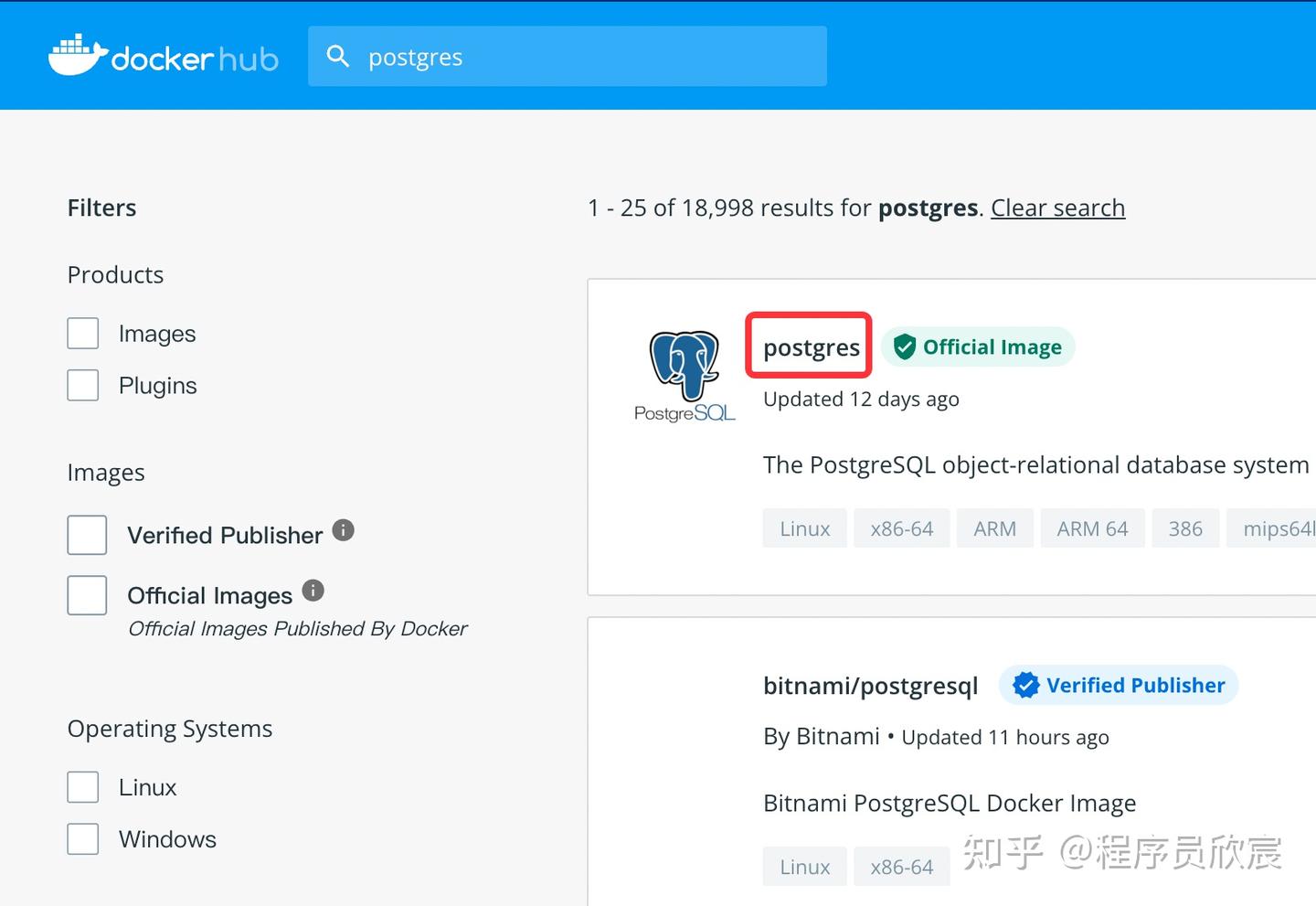Click the Linux tag under Bitnami PostgreSQL

[804, 866]
